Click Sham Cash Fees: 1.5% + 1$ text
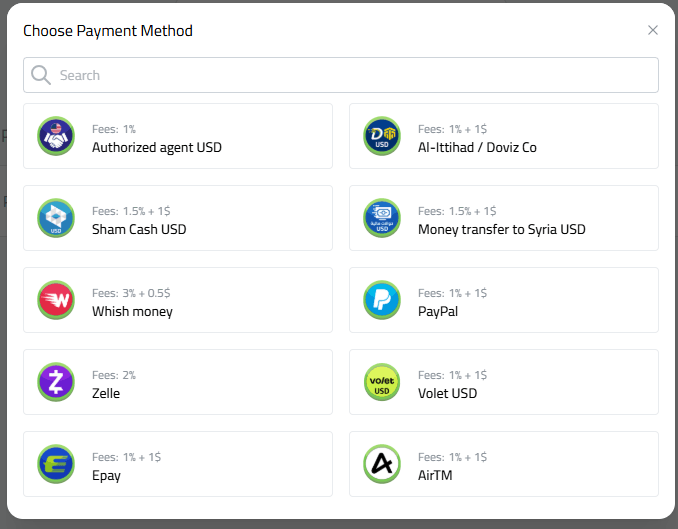678x529 pixels. (131, 211)
